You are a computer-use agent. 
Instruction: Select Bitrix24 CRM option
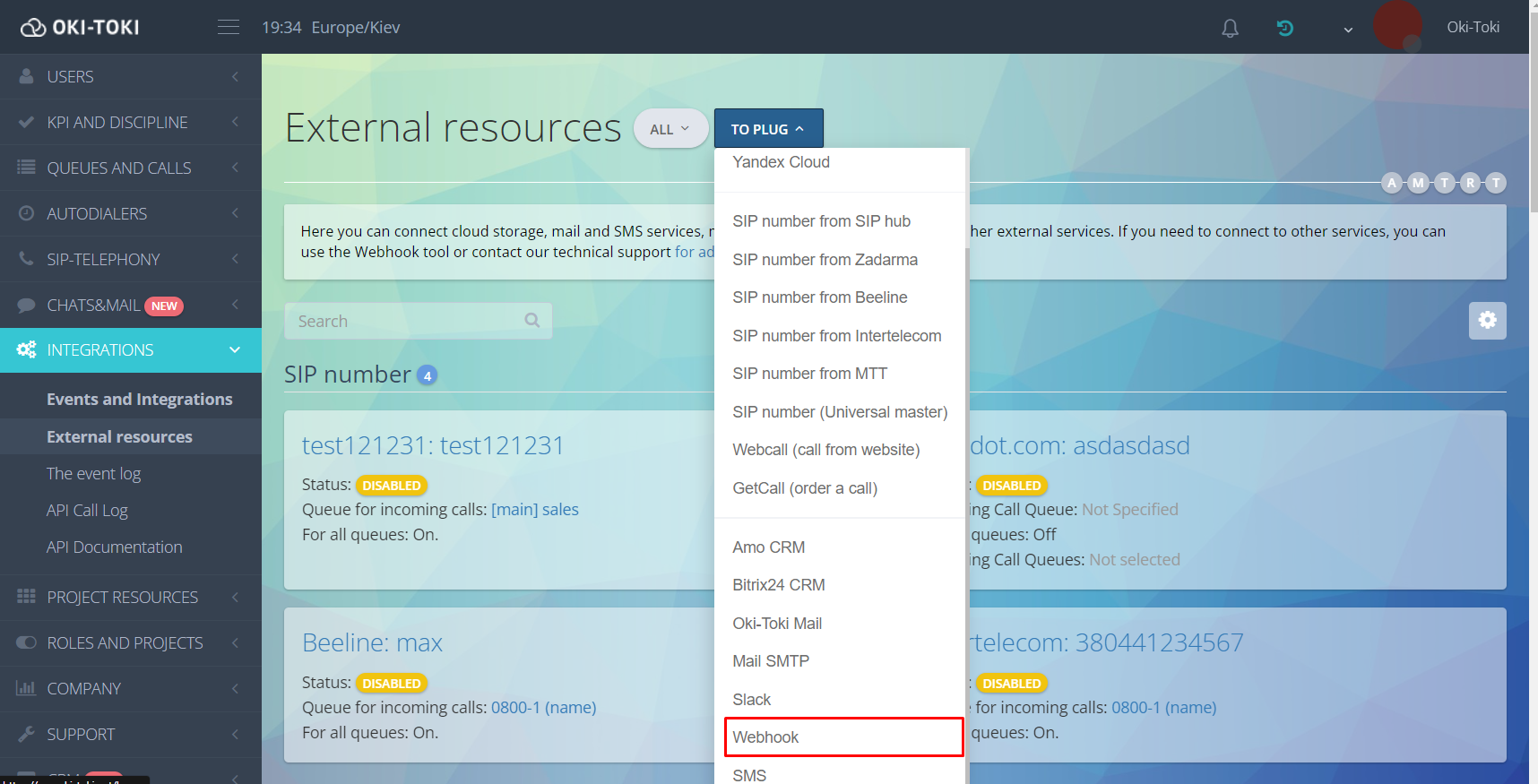pyautogui.click(x=778, y=585)
